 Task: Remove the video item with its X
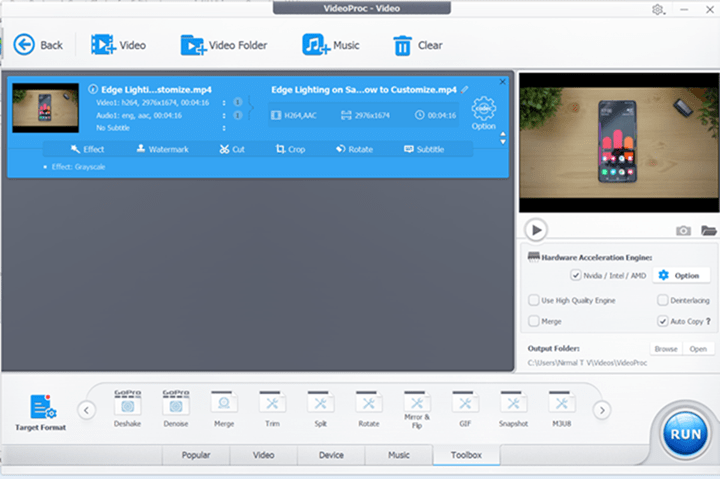coord(502,82)
